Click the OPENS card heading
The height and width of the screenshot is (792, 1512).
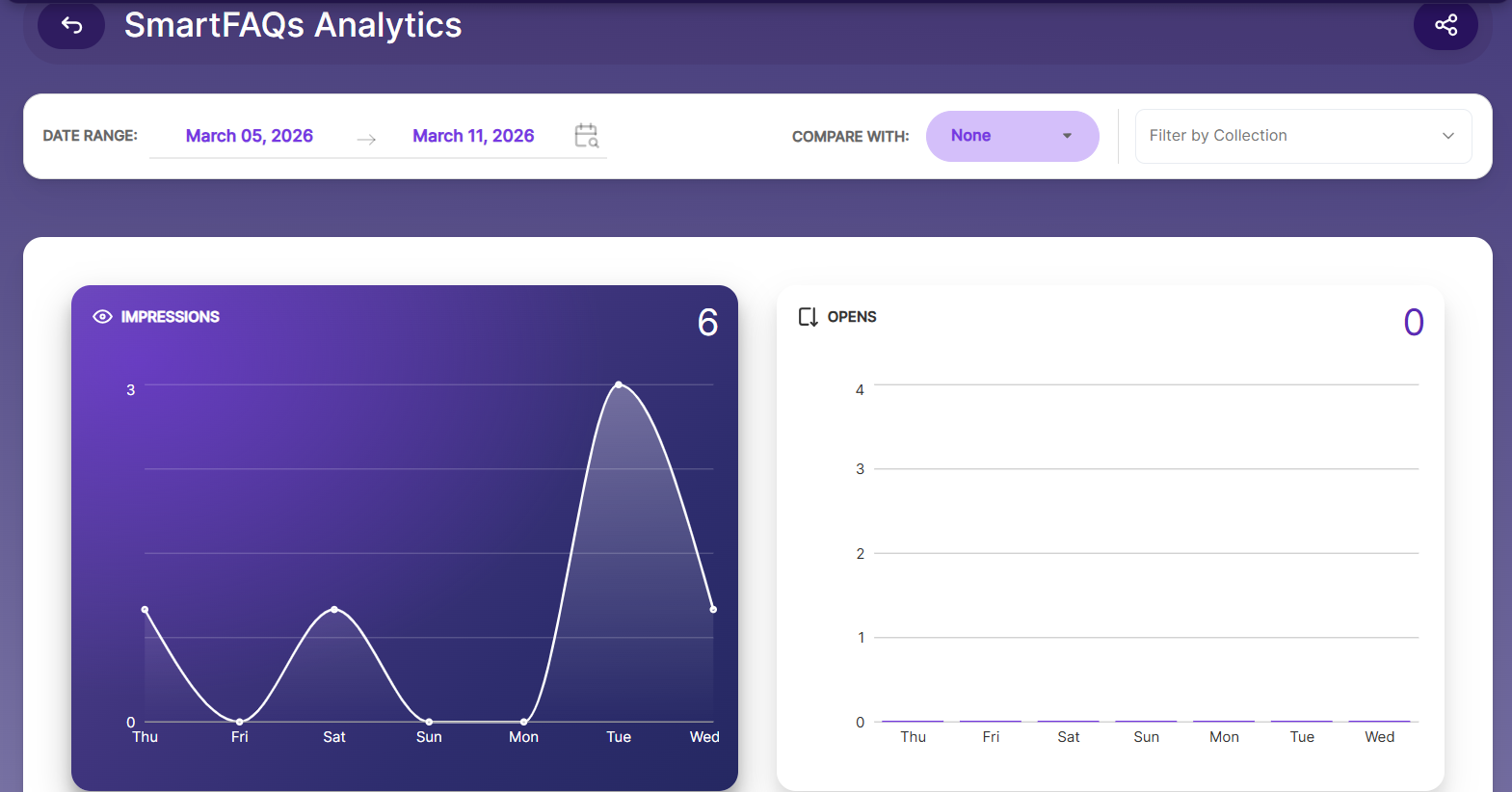(x=852, y=317)
